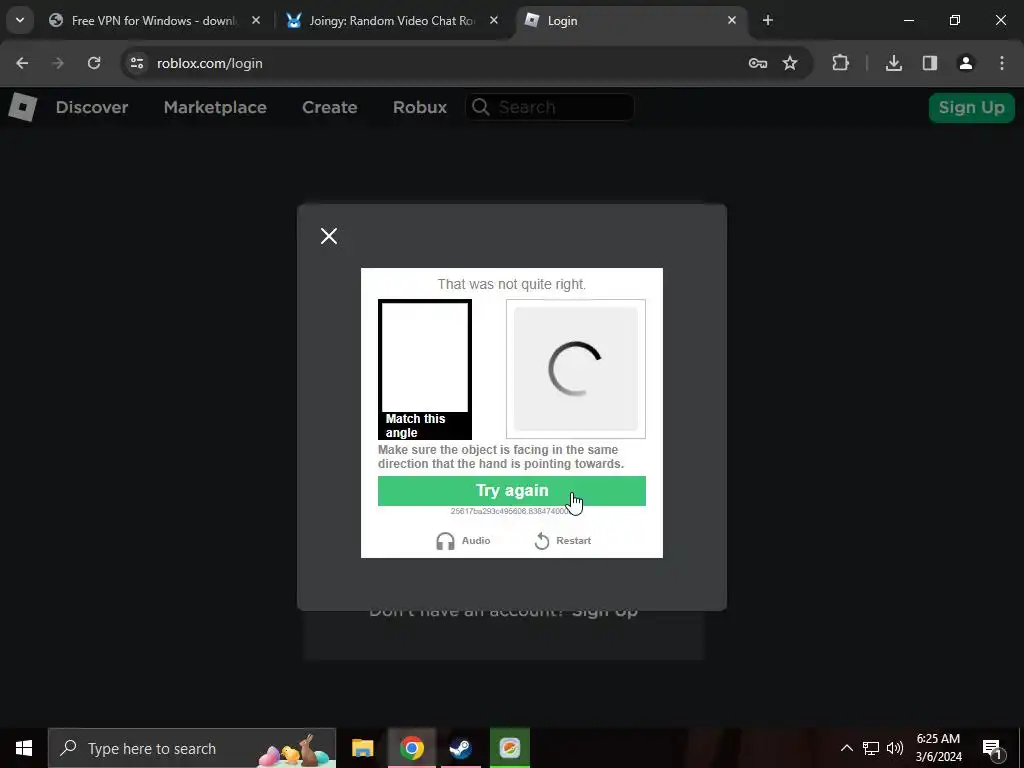The width and height of the screenshot is (1024, 768).
Task: Go to the Create page
Action: coord(329,107)
